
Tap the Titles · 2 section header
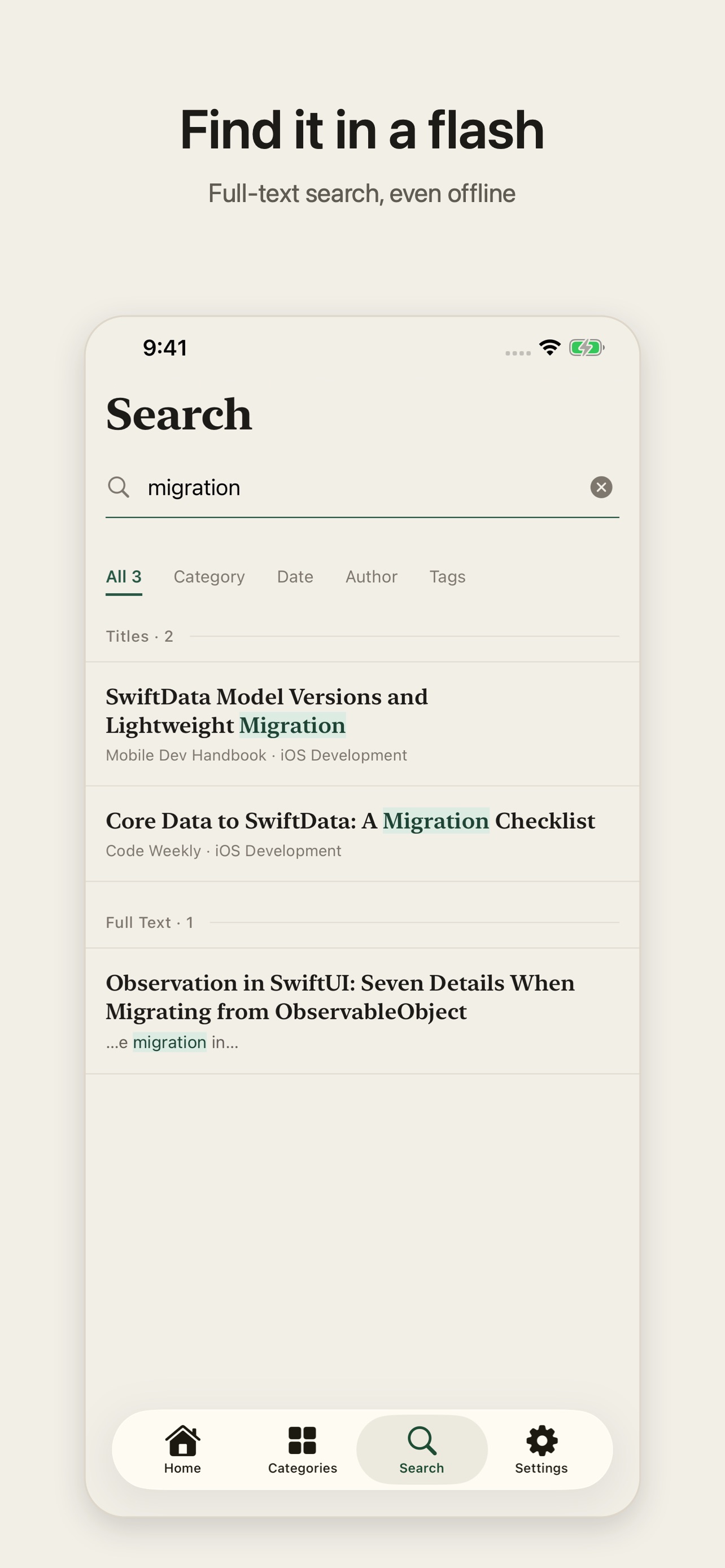pos(139,636)
